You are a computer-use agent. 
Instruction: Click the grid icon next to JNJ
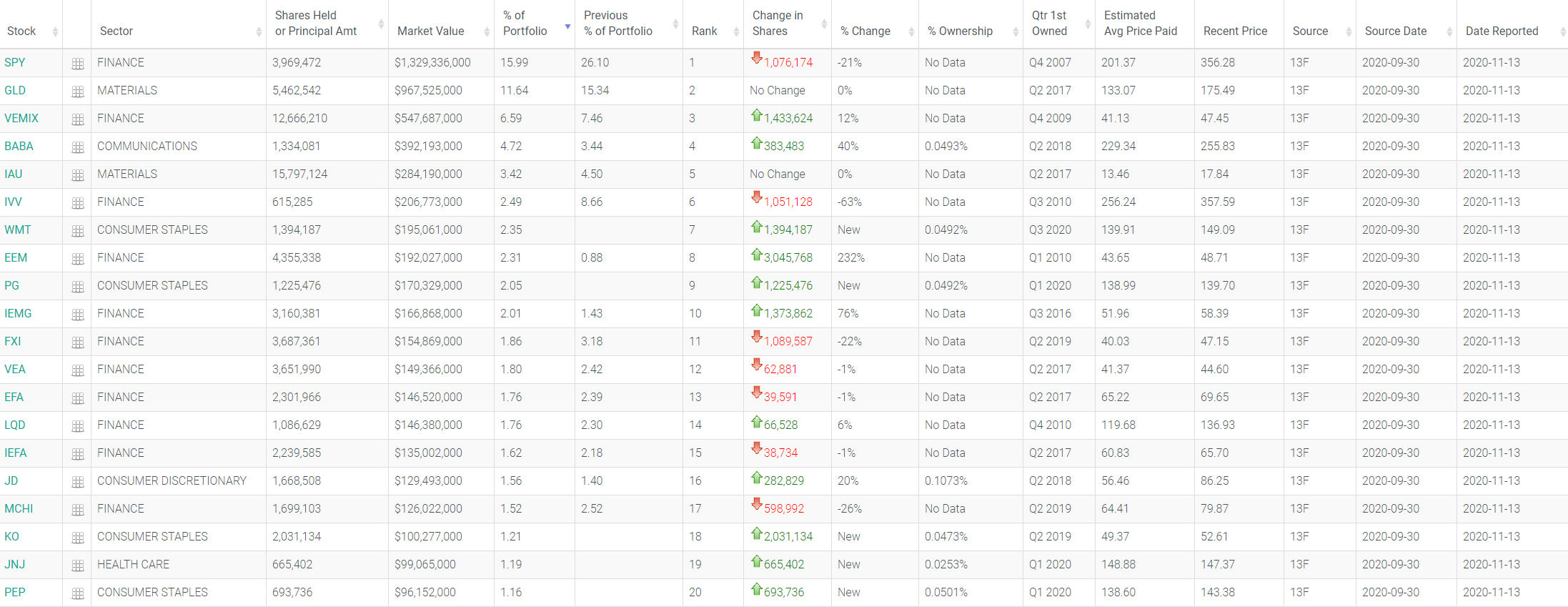[78, 566]
